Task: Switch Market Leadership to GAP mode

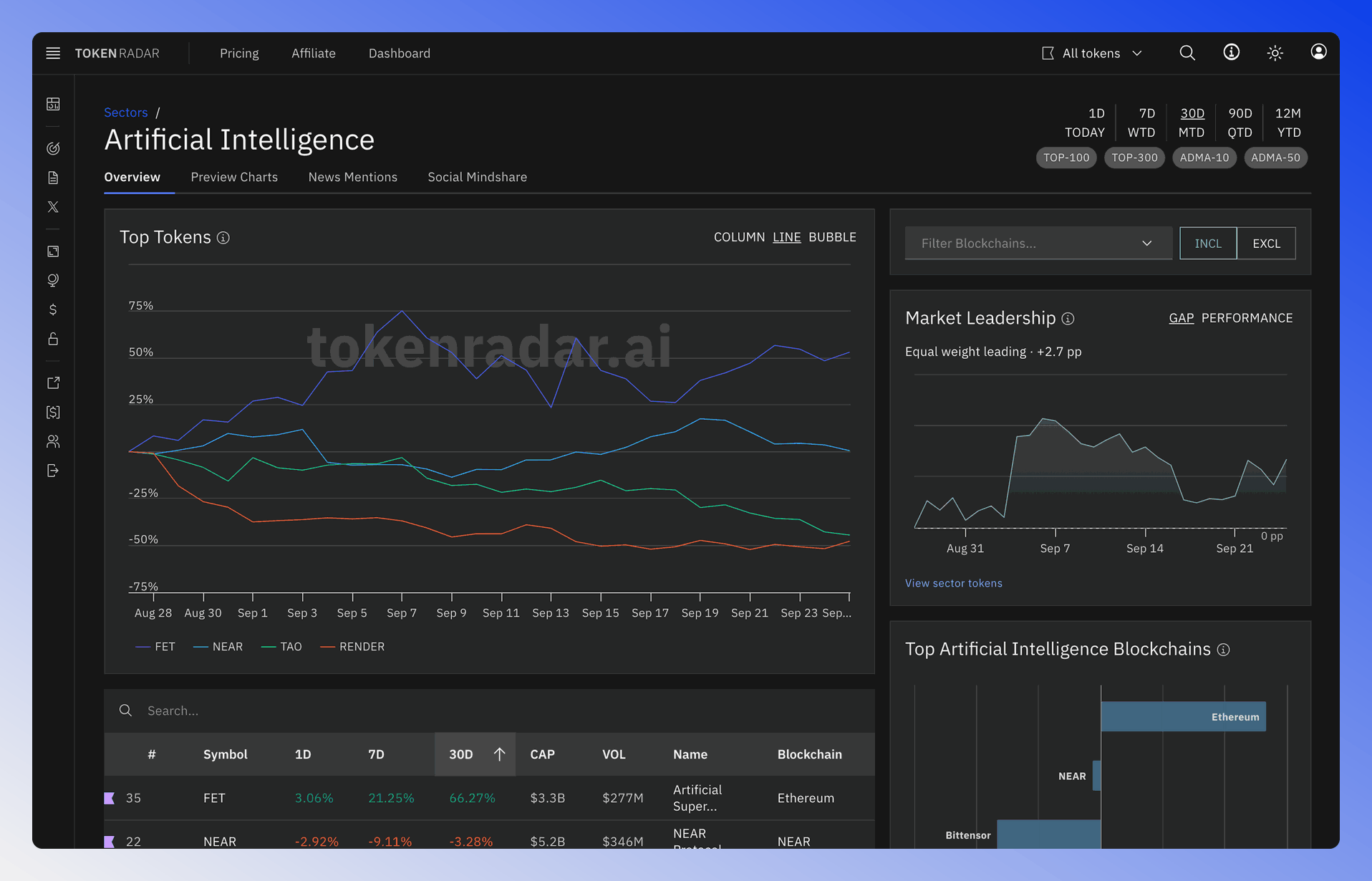Action: coord(1181,318)
